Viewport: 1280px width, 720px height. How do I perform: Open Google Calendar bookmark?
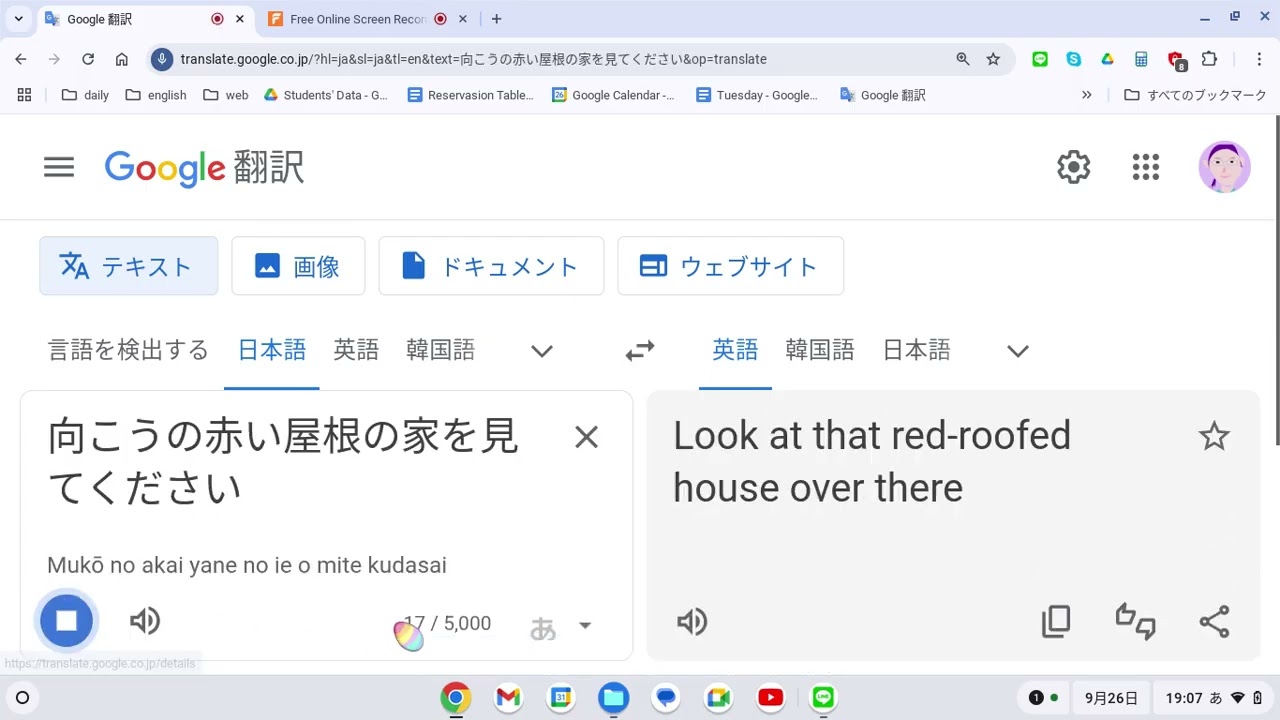click(x=613, y=95)
